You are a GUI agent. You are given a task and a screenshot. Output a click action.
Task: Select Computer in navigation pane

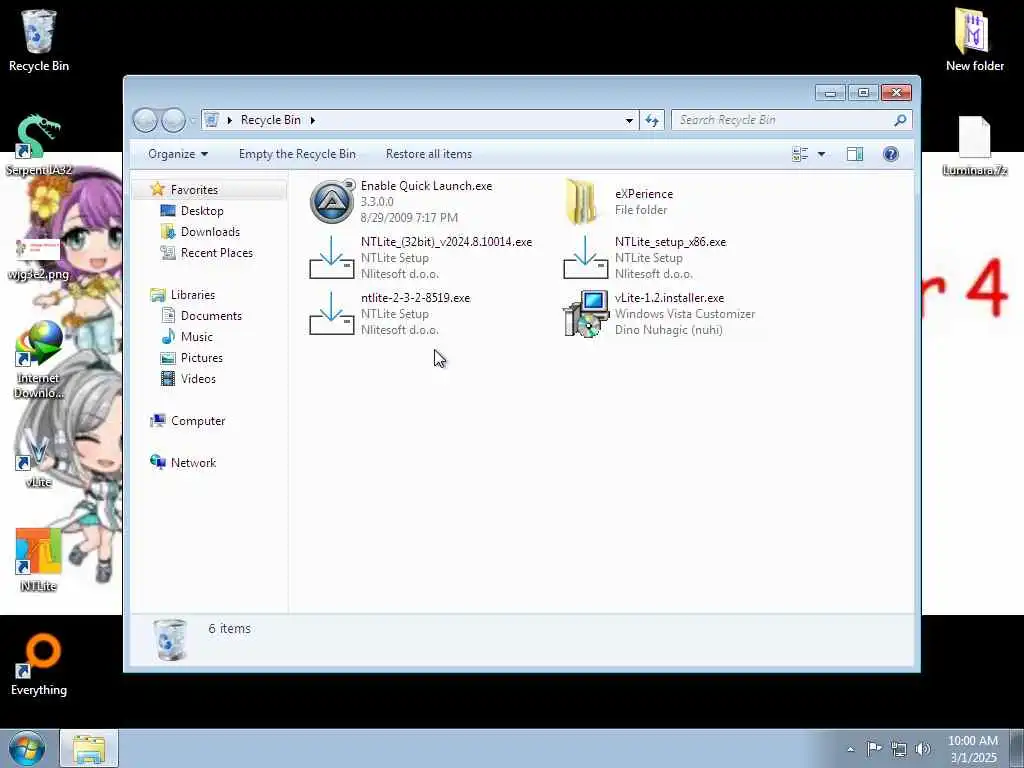[x=198, y=421]
